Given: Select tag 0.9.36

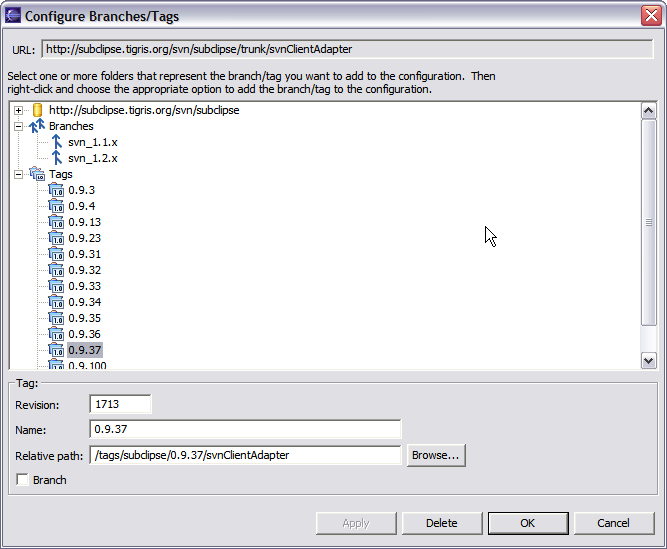Looking at the screenshot, I should click(x=85, y=334).
